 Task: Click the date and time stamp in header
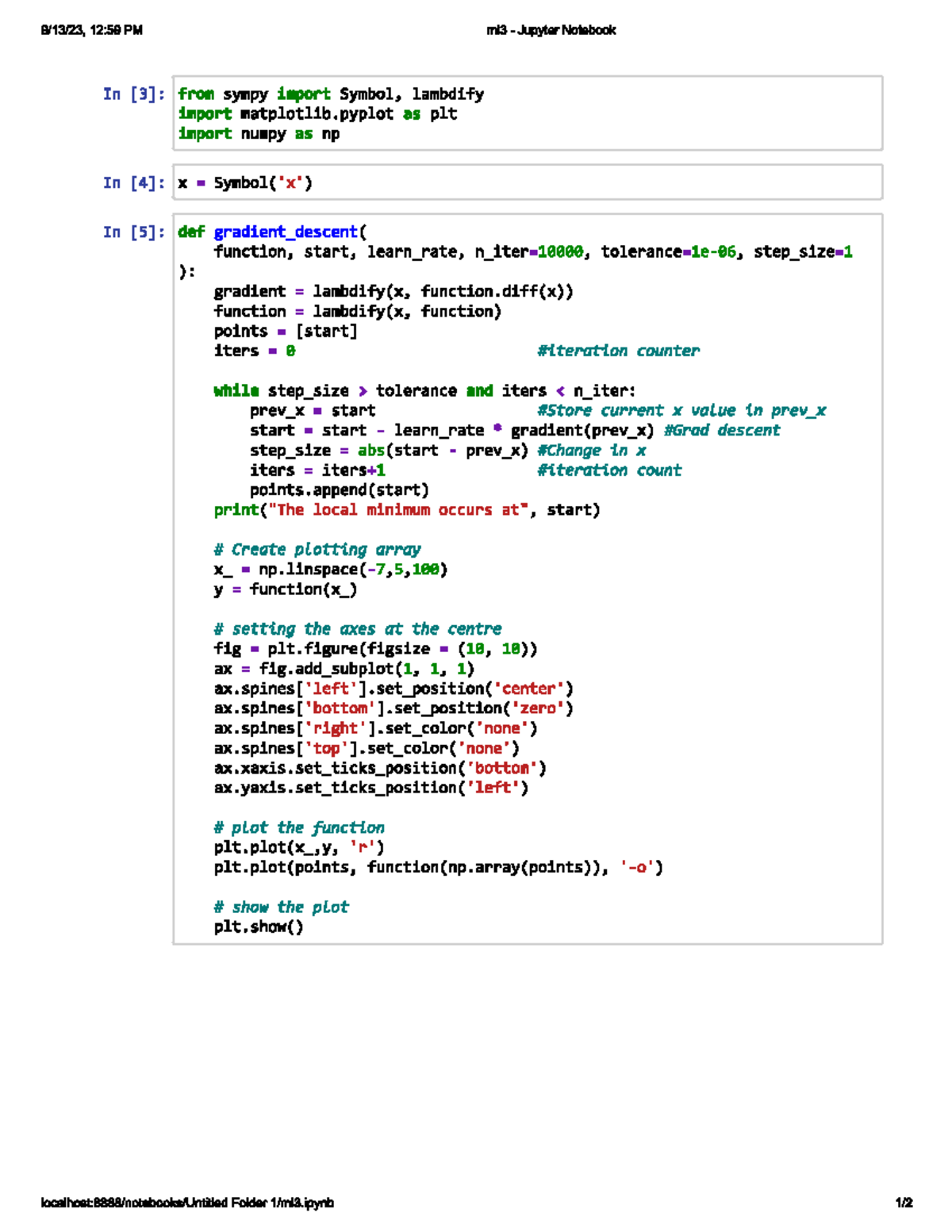92,30
